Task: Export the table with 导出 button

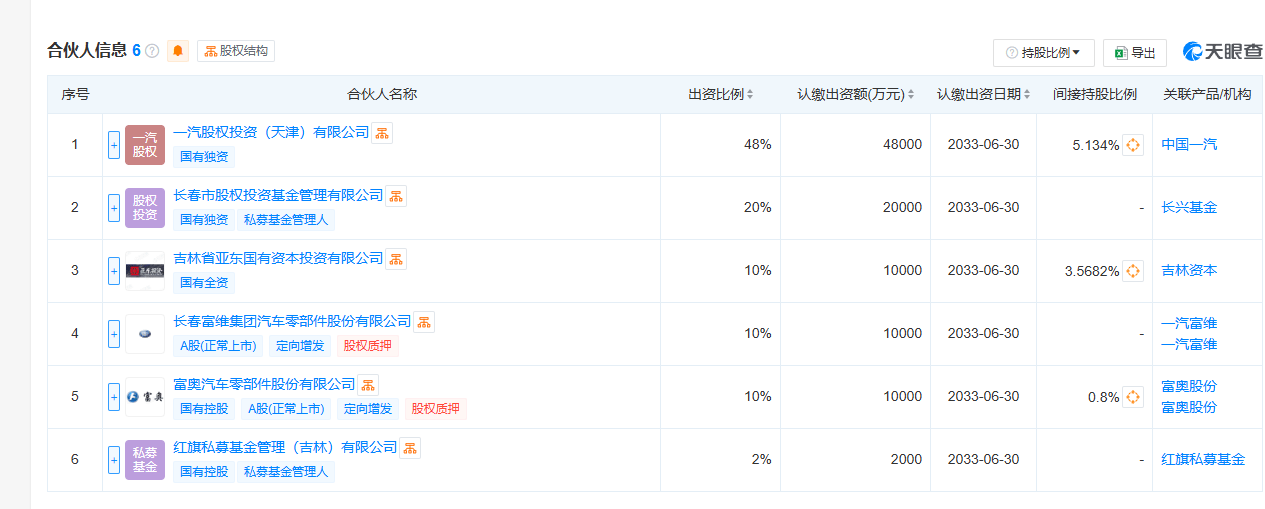Action: point(1135,53)
